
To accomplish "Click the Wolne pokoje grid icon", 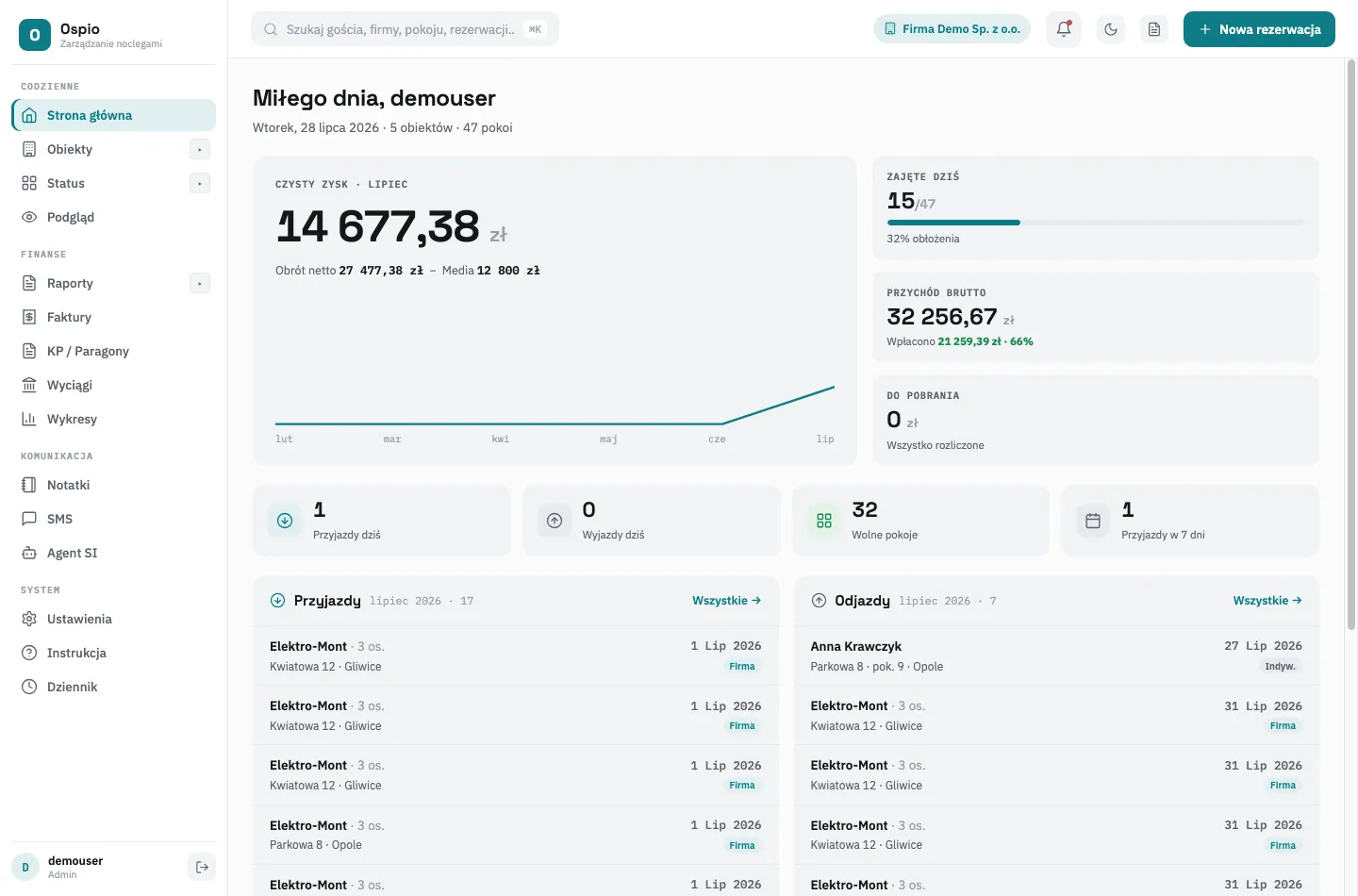I will click(x=824, y=521).
